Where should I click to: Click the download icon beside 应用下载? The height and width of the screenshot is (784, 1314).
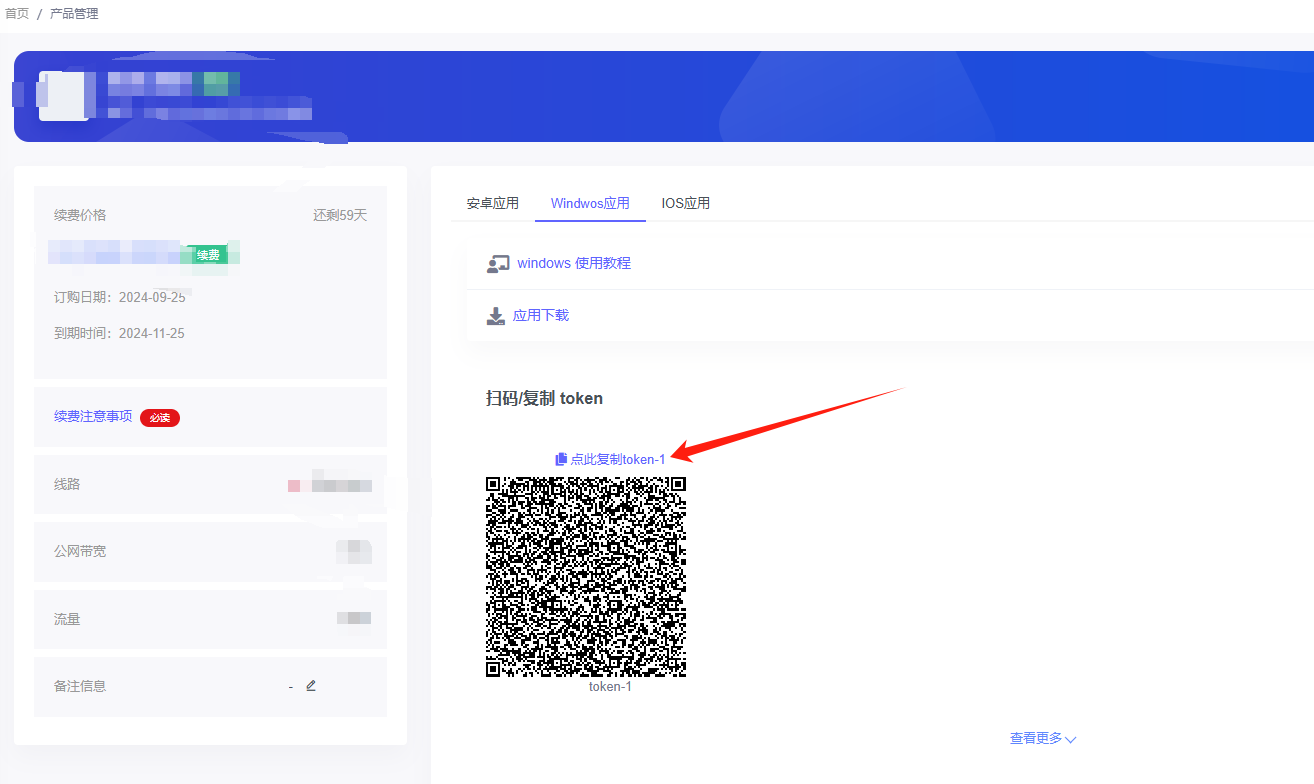click(496, 316)
